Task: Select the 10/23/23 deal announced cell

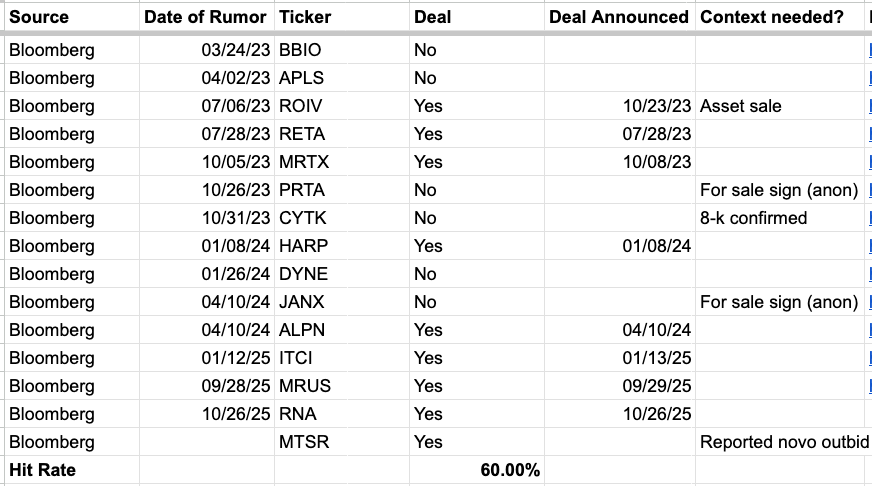Action: click(x=620, y=106)
